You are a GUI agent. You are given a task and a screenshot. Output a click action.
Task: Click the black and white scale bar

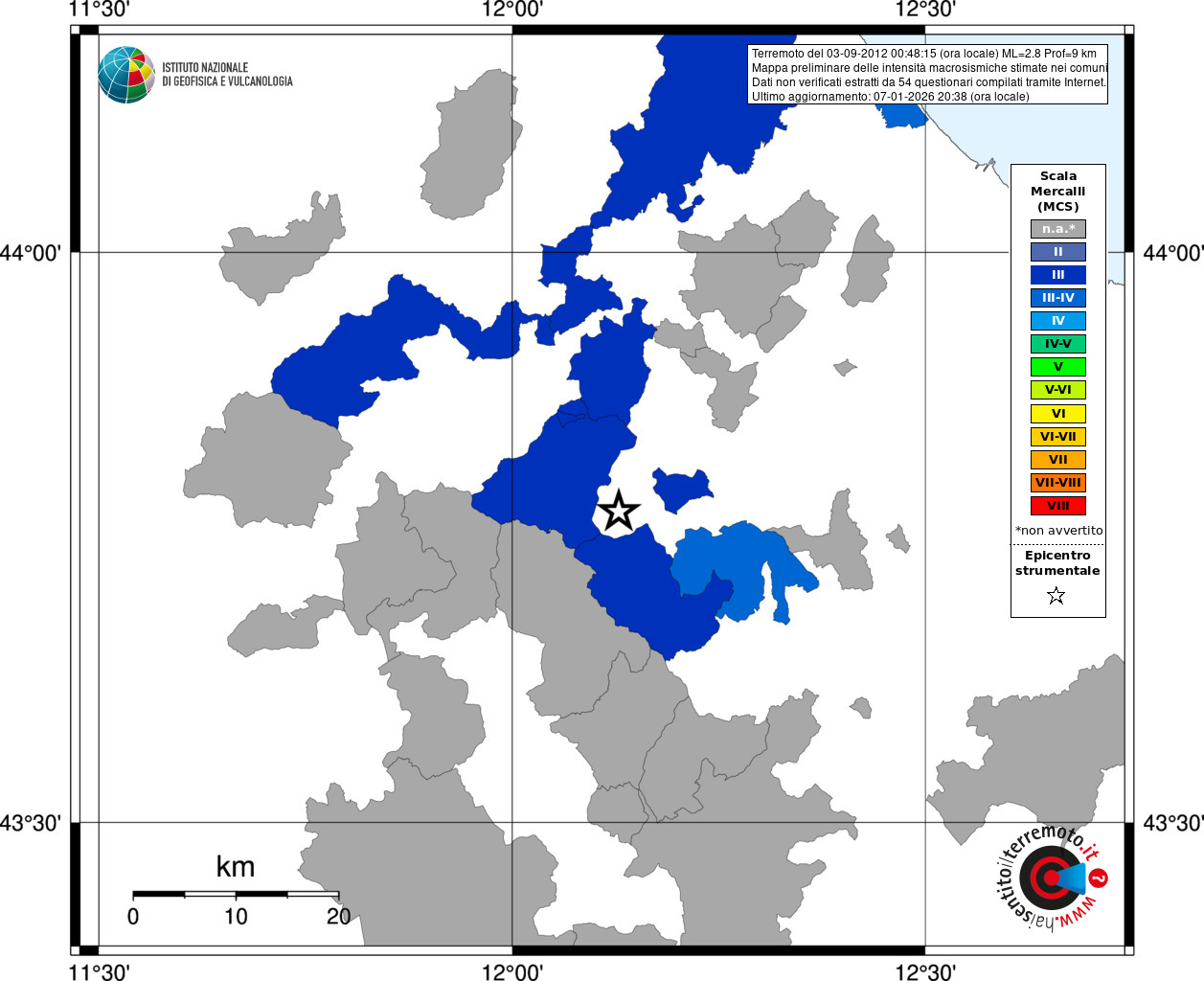pyautogui.click(x=236, y=894)
